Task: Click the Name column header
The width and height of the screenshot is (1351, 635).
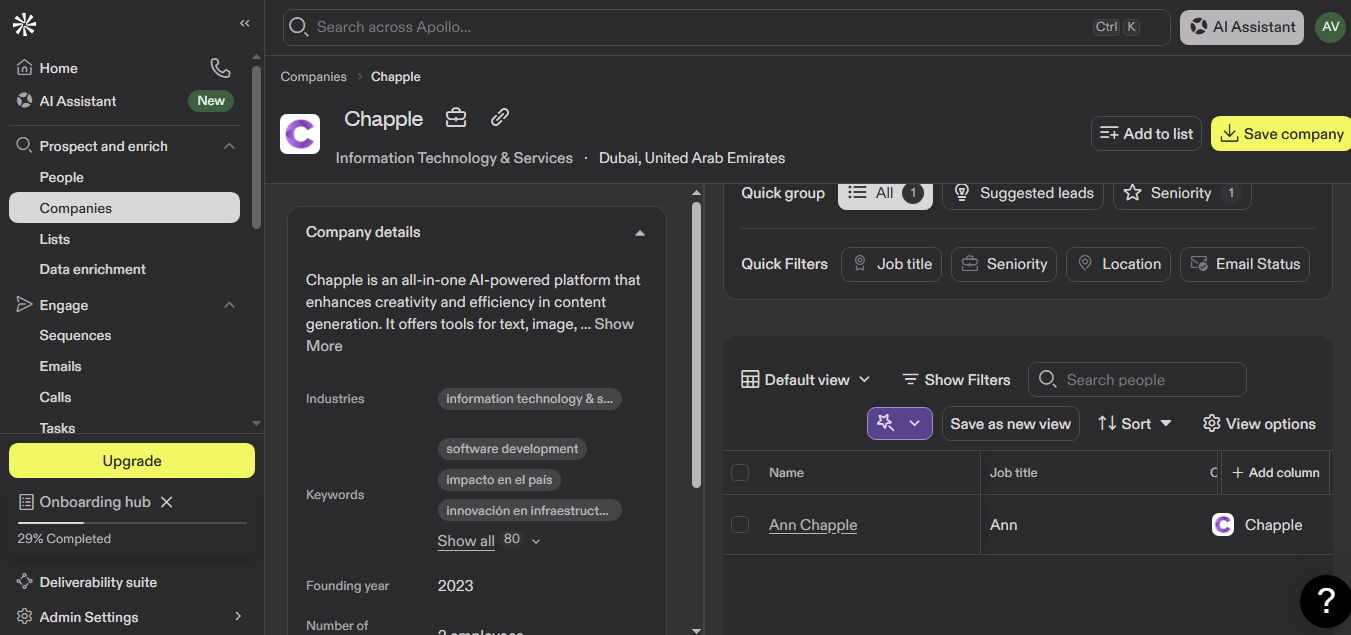Action: click(x=786, y=473)
